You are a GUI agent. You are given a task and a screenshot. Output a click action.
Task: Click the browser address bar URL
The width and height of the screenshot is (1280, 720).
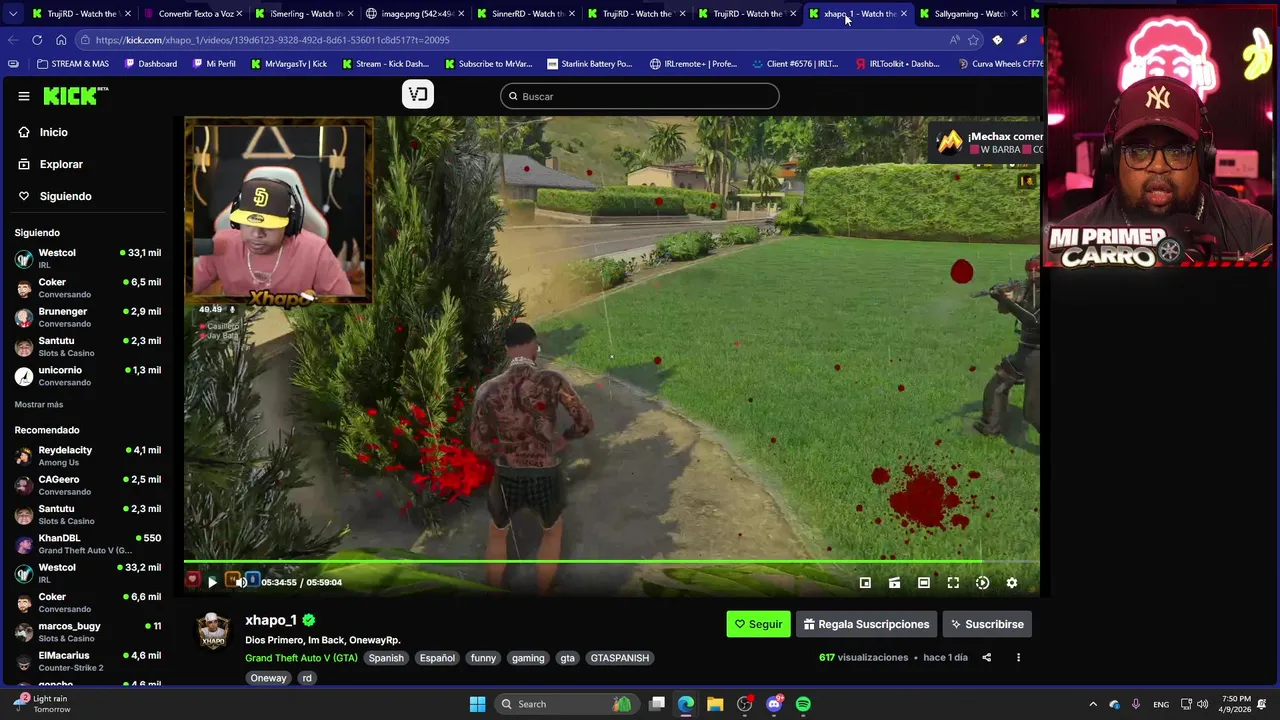pyautogui.click(x=273, y=40)
